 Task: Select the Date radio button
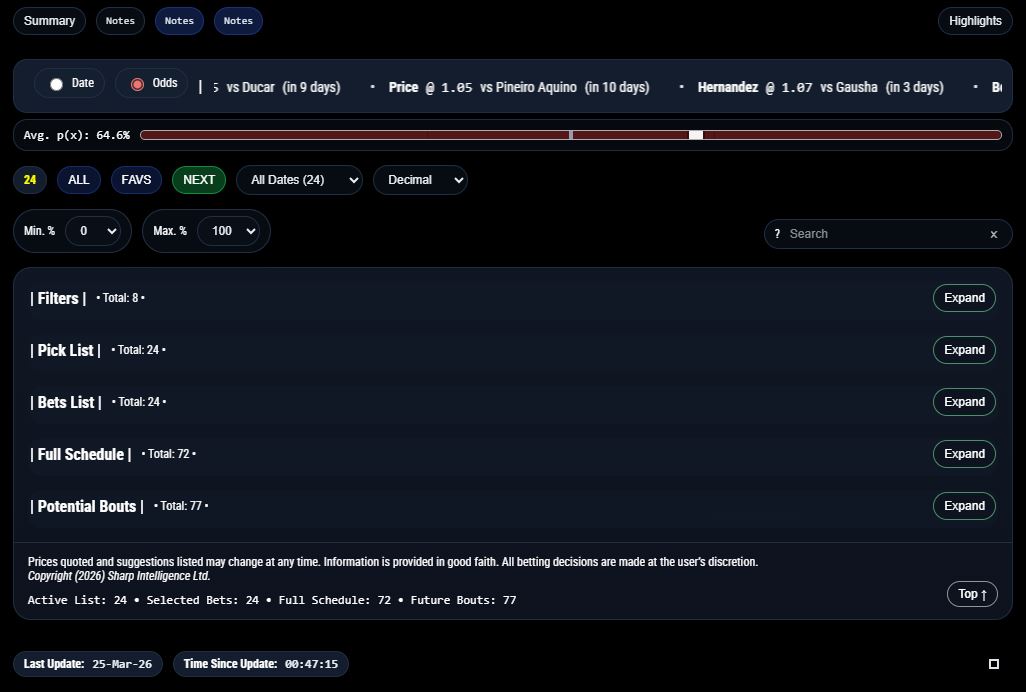coord(57,84)
